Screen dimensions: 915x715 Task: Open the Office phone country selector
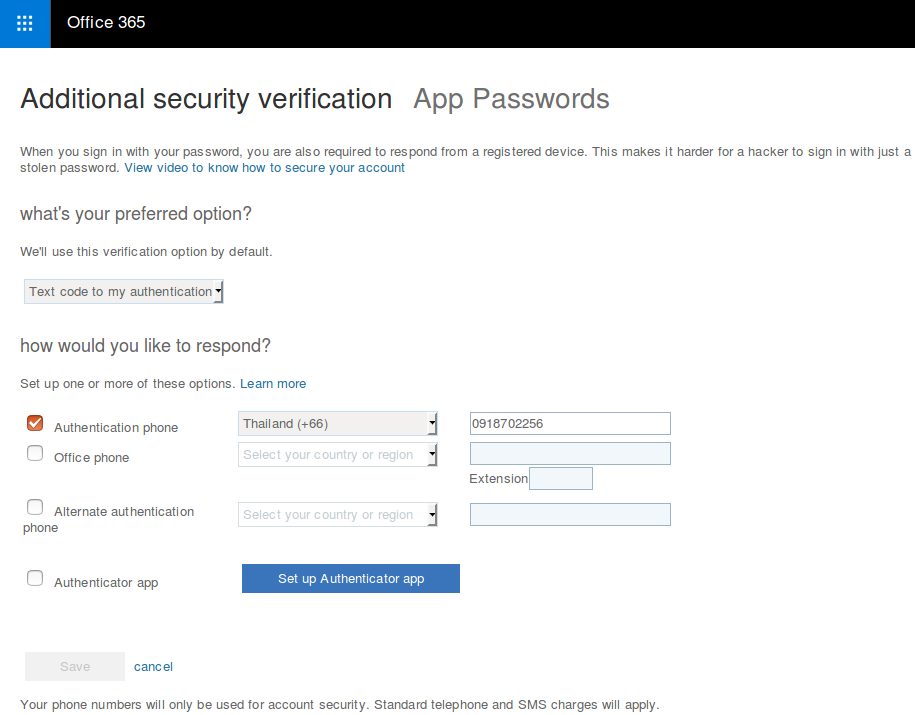click(x=338, y=455)
